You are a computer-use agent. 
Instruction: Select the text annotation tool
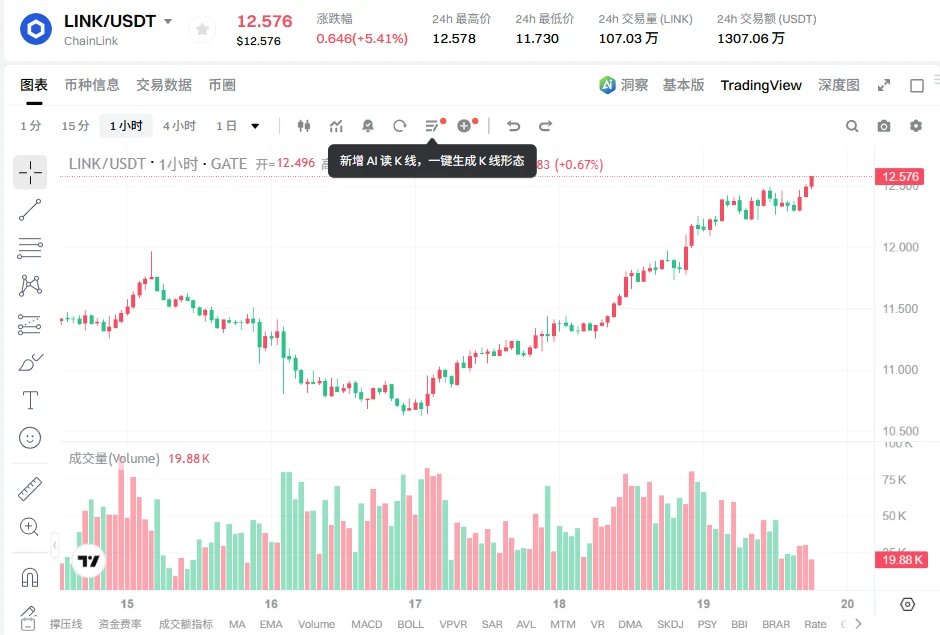[30, 400]
